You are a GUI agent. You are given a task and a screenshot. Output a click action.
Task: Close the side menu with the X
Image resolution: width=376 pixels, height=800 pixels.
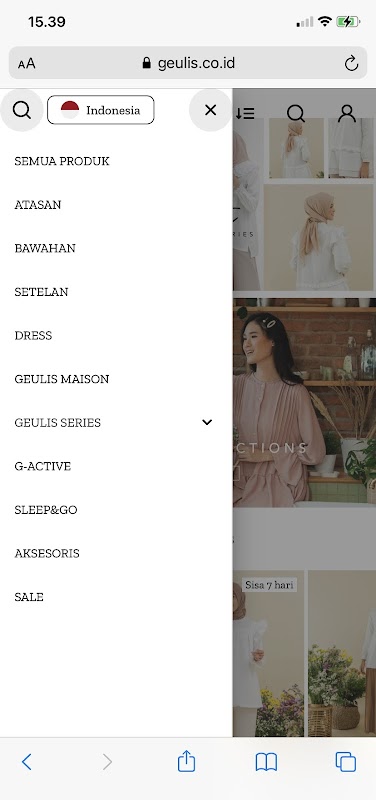210,110
